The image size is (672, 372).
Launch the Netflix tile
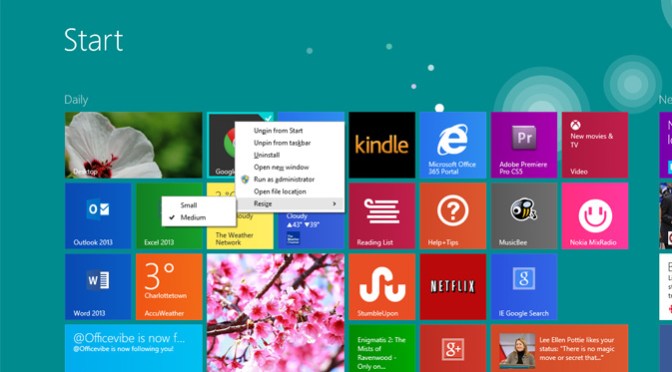tap(453, 287)
